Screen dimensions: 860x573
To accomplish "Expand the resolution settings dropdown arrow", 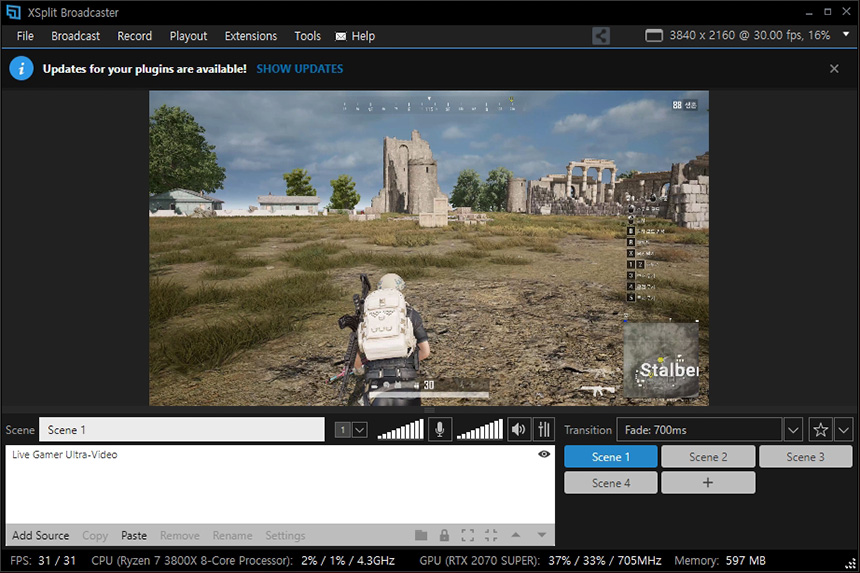I will tap(846, 34).
